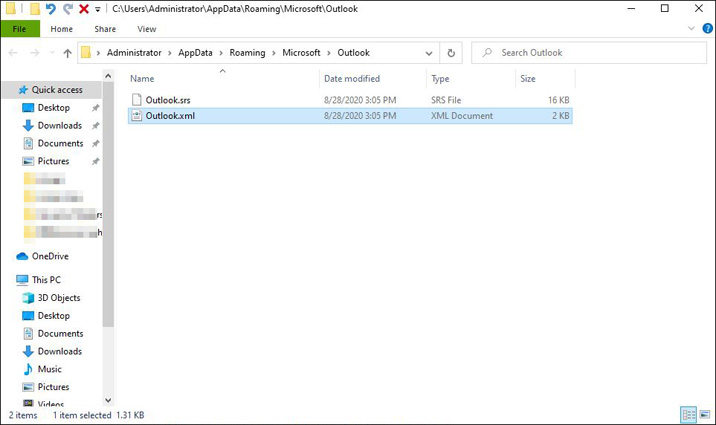716x425 pixels.
Task: Click the Administrator breadcrumb
Action: click(x=134, y=52)
